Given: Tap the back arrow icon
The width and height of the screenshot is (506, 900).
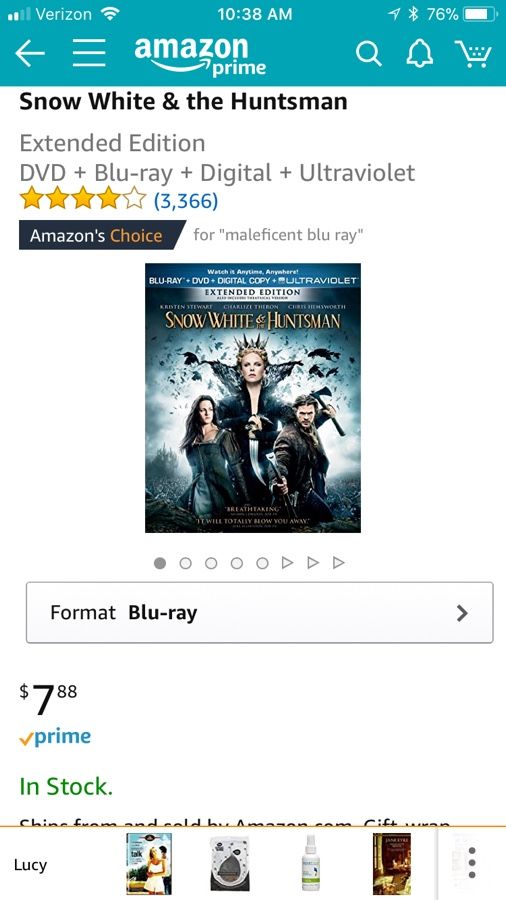Looking at the screenshot, I should pos(30,54).
